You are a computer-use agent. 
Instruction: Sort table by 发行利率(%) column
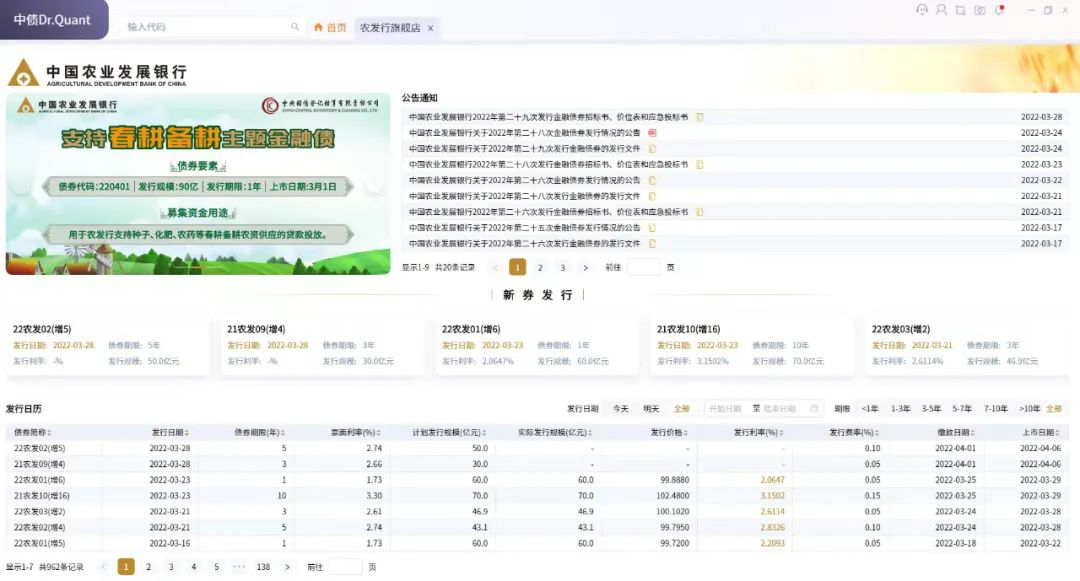pyautogui.click(x=758, y=433)
